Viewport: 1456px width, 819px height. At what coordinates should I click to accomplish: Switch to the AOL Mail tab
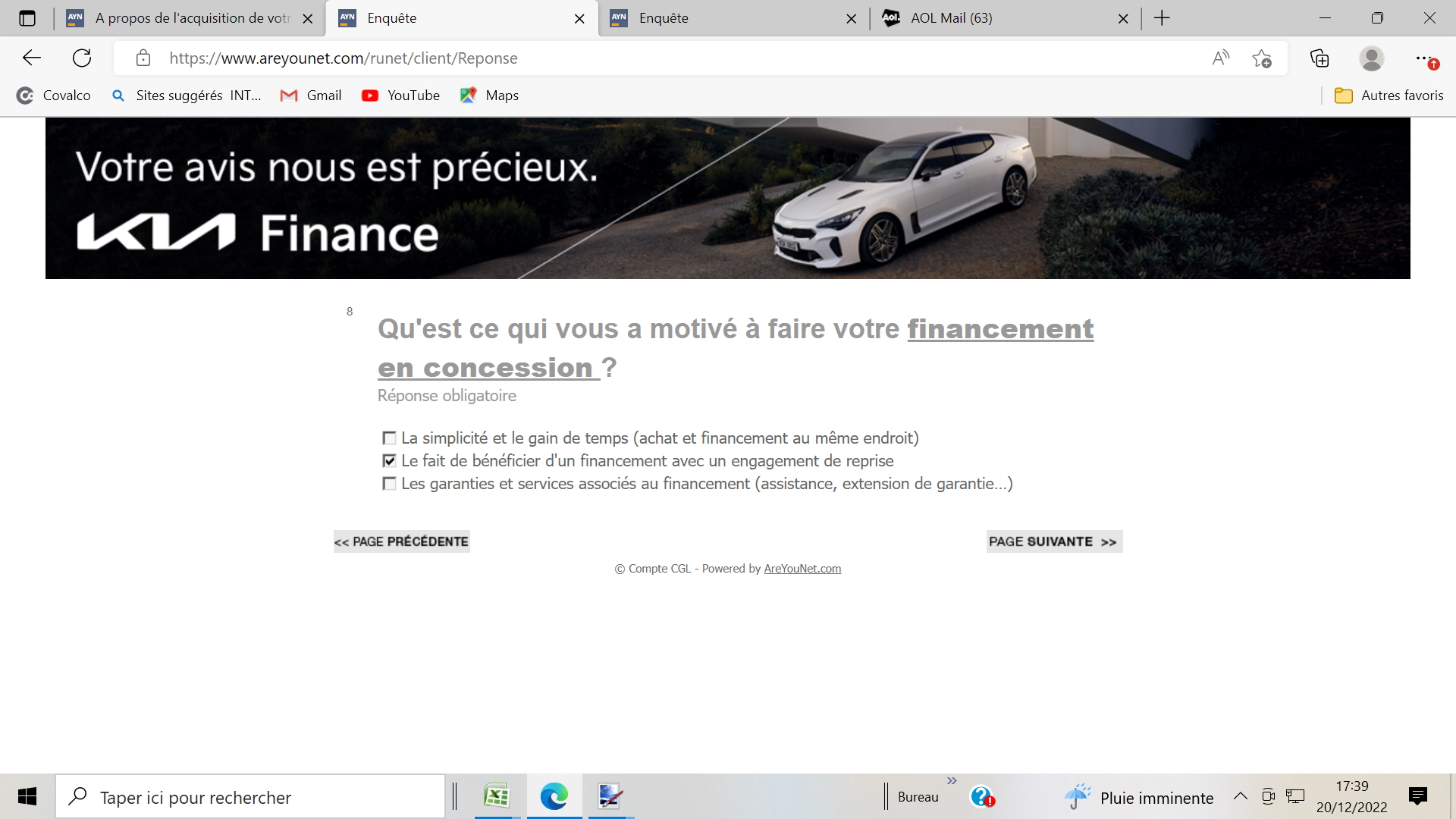tap(952, 18)
